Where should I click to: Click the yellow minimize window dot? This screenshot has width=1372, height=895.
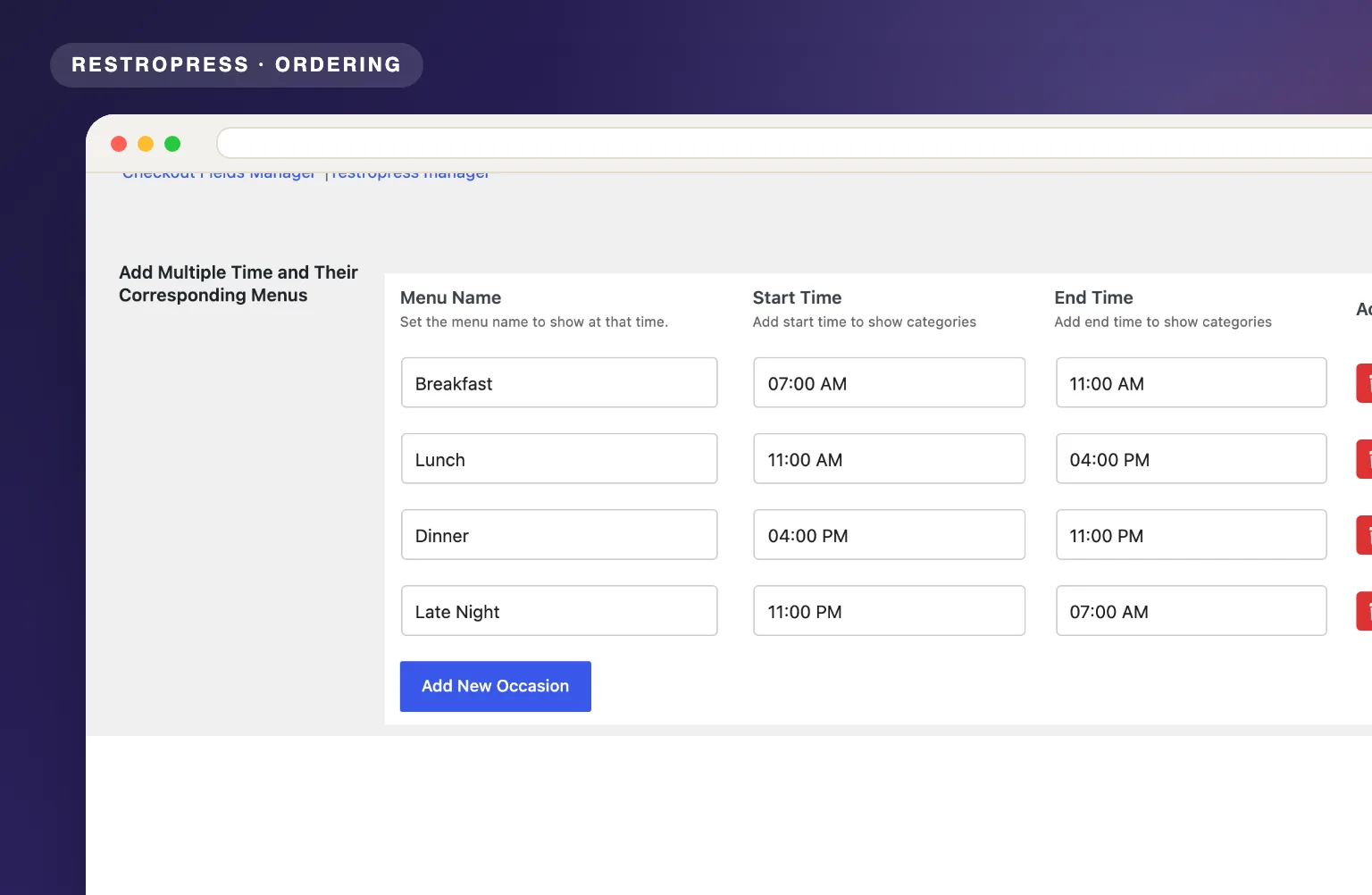click(146, 144)
